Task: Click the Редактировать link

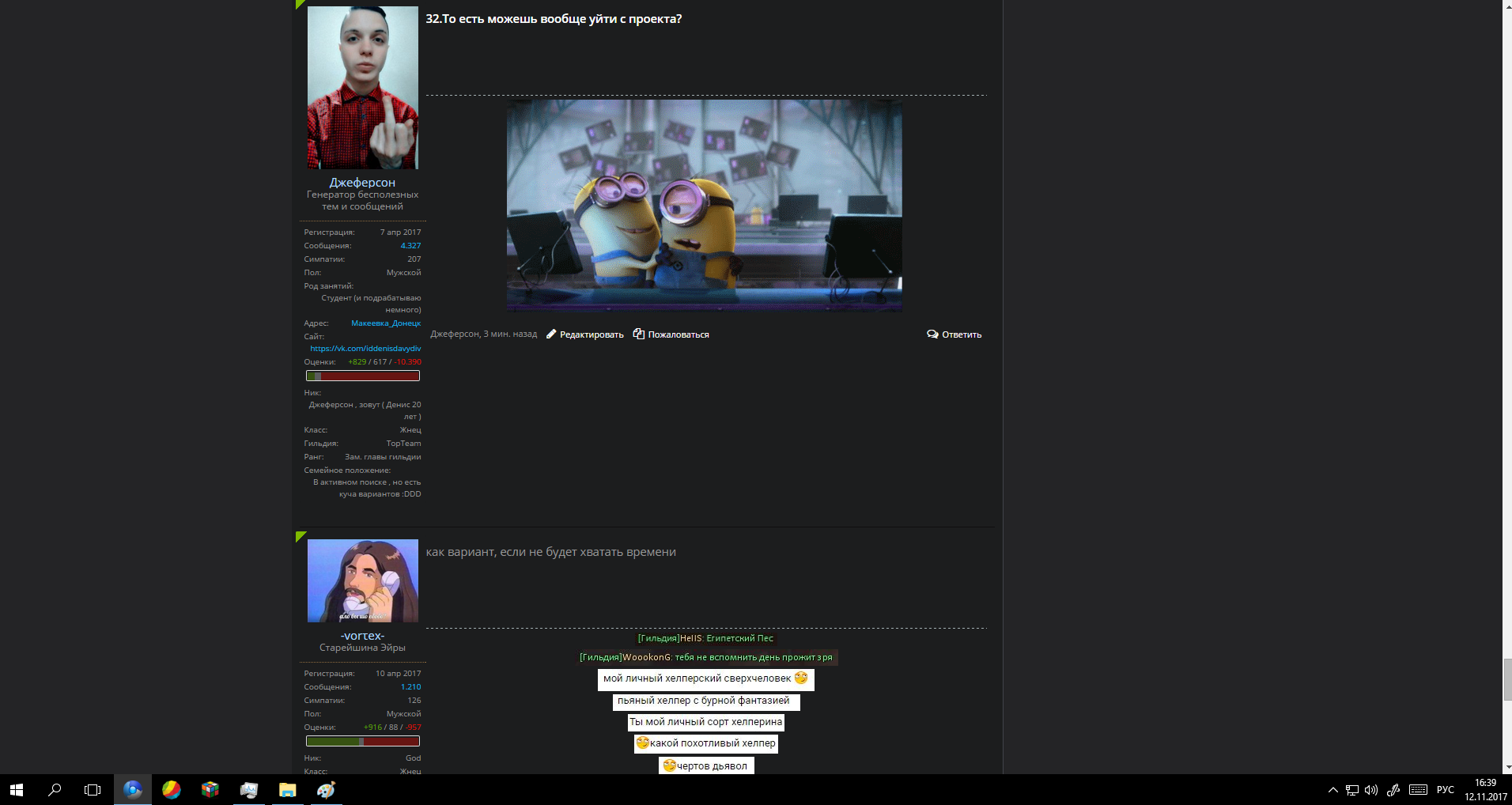Action: click(592, 334)
